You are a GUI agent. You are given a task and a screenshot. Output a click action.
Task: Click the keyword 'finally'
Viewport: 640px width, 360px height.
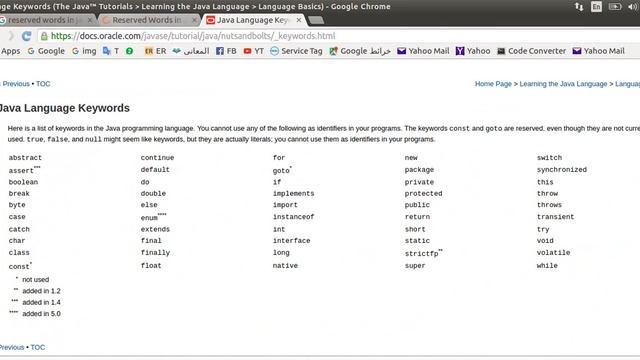pos(156,253)
